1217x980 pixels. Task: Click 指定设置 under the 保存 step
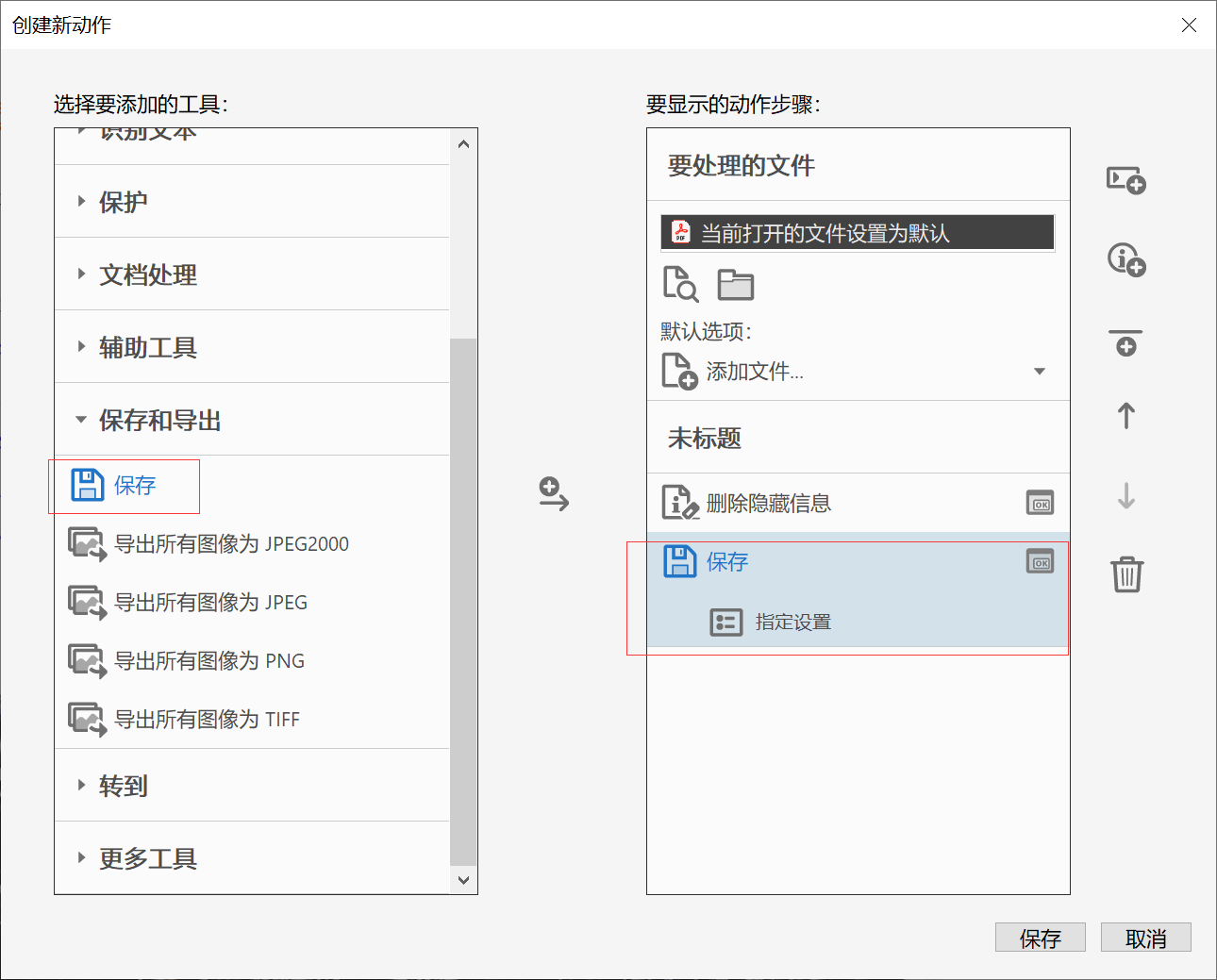click(795, 622)
